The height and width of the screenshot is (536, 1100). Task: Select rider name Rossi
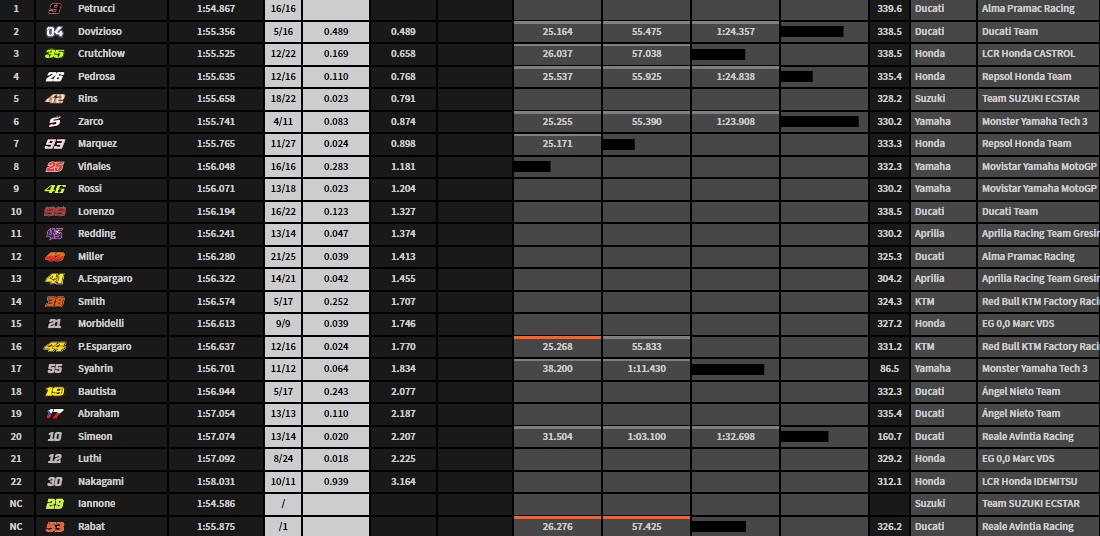90,188
